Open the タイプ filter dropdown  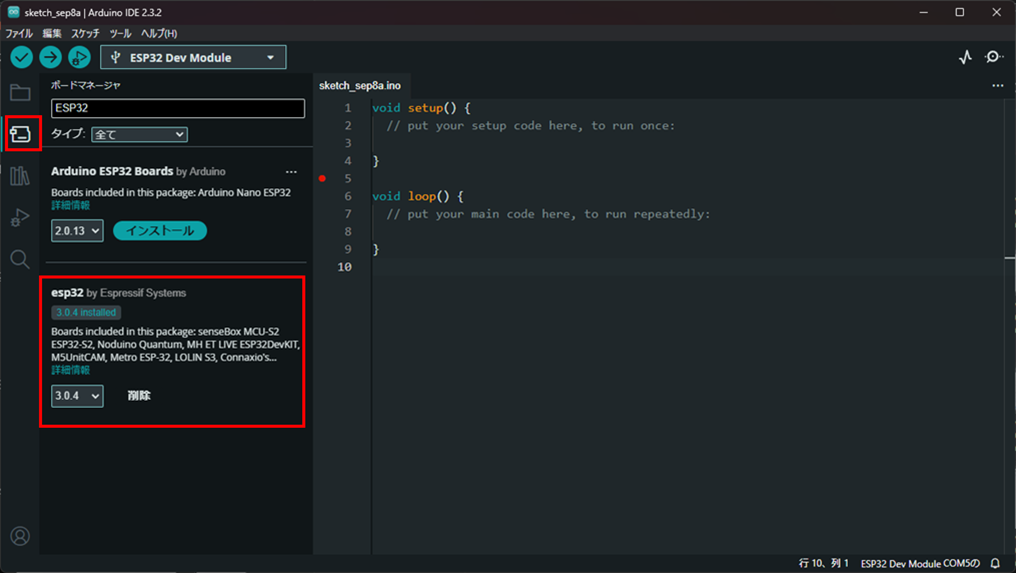click(139, 134)
